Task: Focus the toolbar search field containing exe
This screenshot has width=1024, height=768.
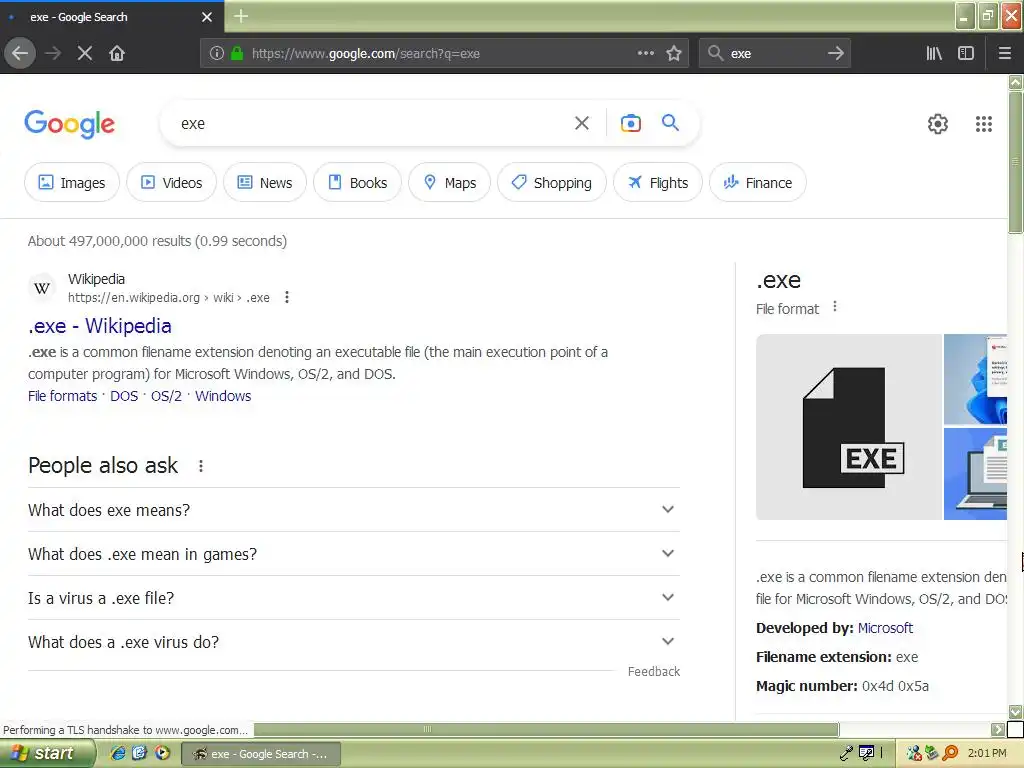Action: click(x=774, y=53)
